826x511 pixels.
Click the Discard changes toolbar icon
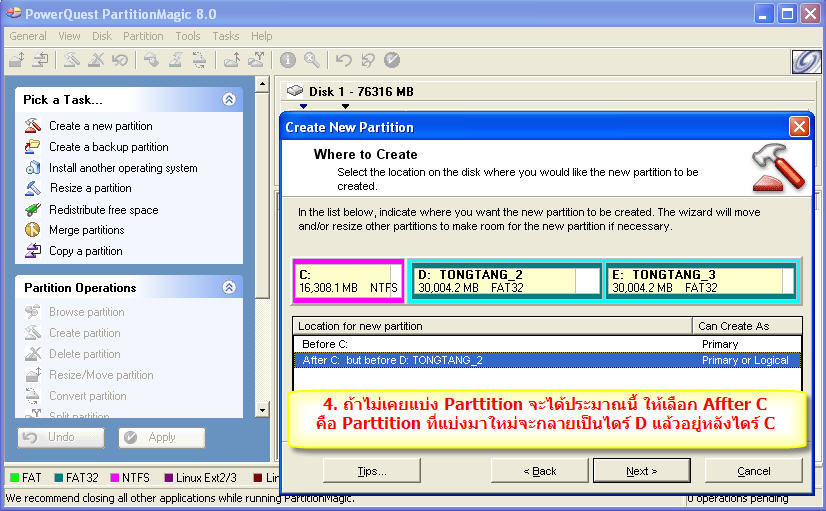pyautogui.click(x=368, y=60)
